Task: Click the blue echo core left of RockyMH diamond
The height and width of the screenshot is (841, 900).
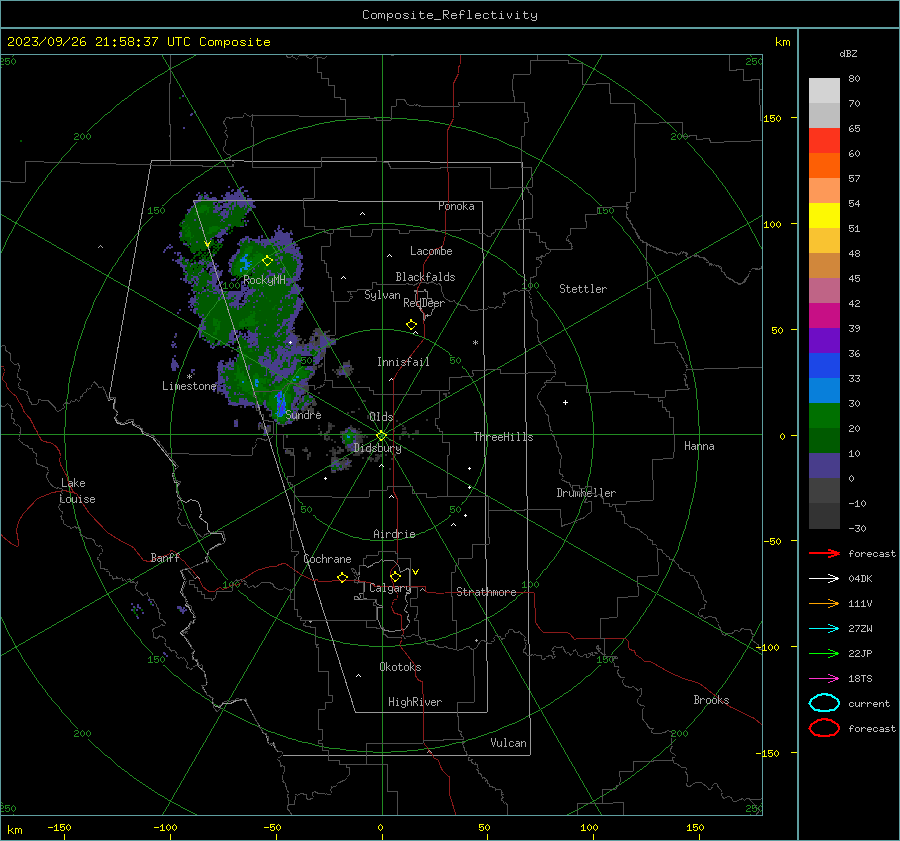Action: [x=245, y=263]
